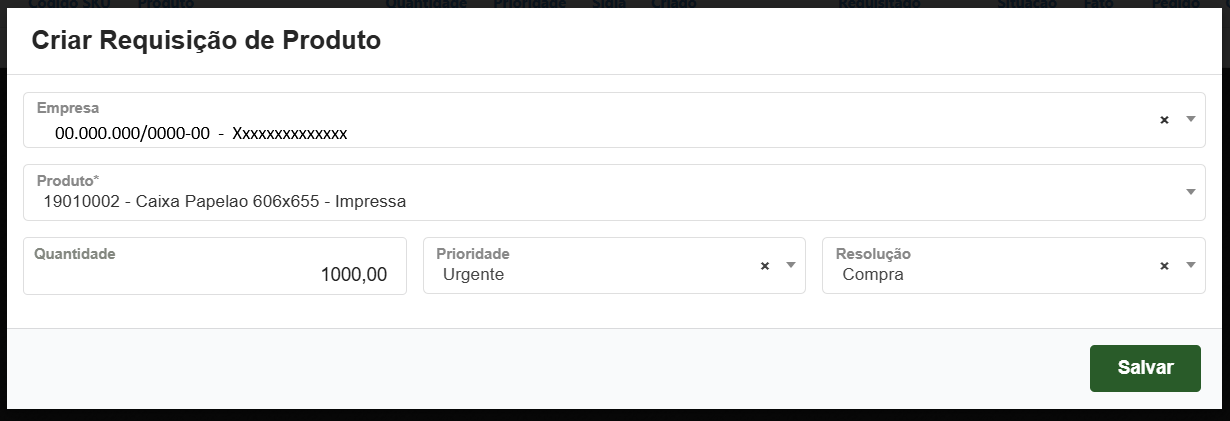Select the company text 00.000.000/0000-00
Image resolution: width=1230 pixels, height=421 pixels.
[x=132, y=133]
